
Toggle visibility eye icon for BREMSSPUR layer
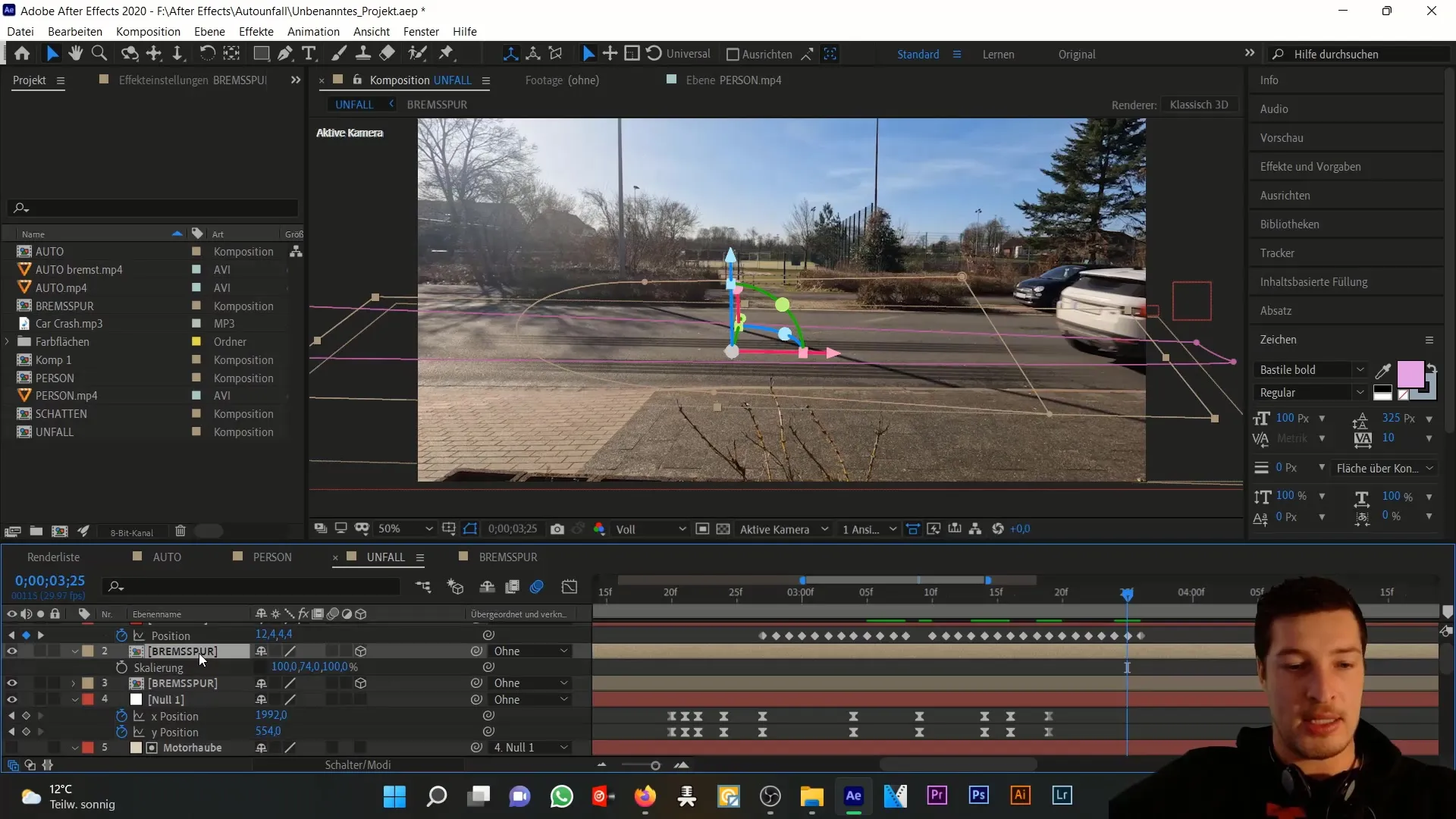[x=12, y=651]
